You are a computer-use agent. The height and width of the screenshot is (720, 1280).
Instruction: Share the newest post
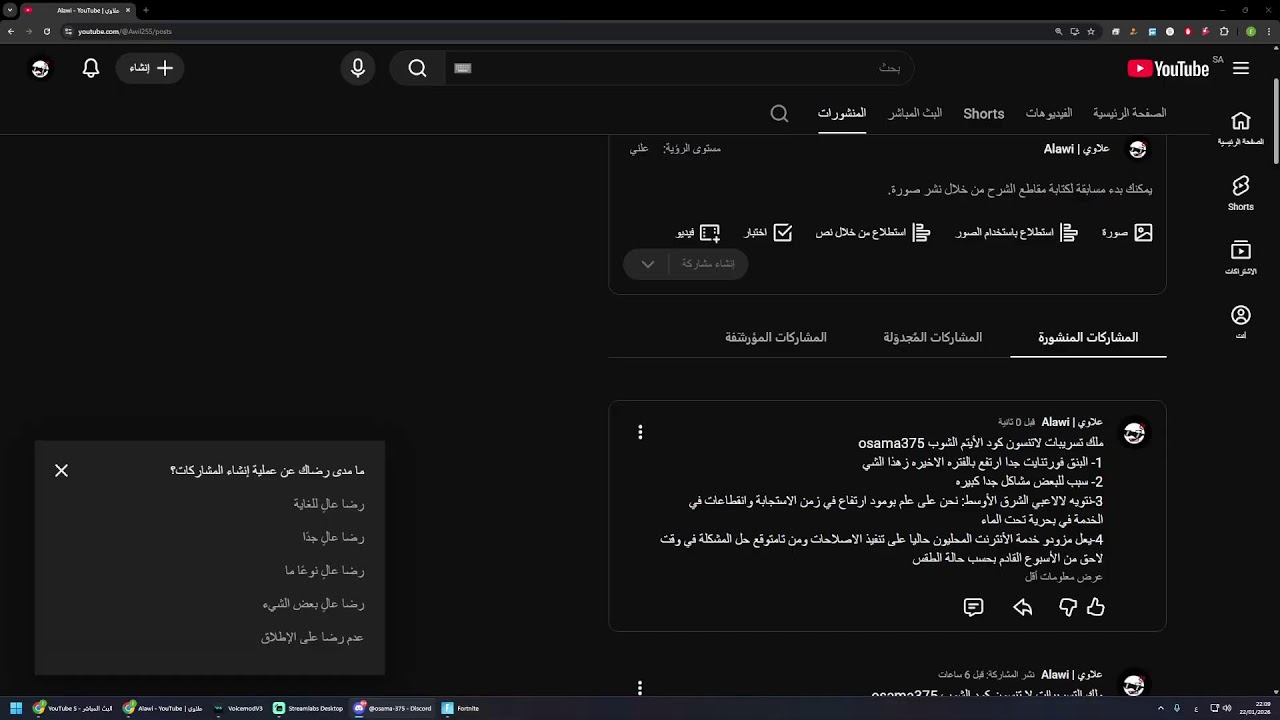click(1022, 607)
